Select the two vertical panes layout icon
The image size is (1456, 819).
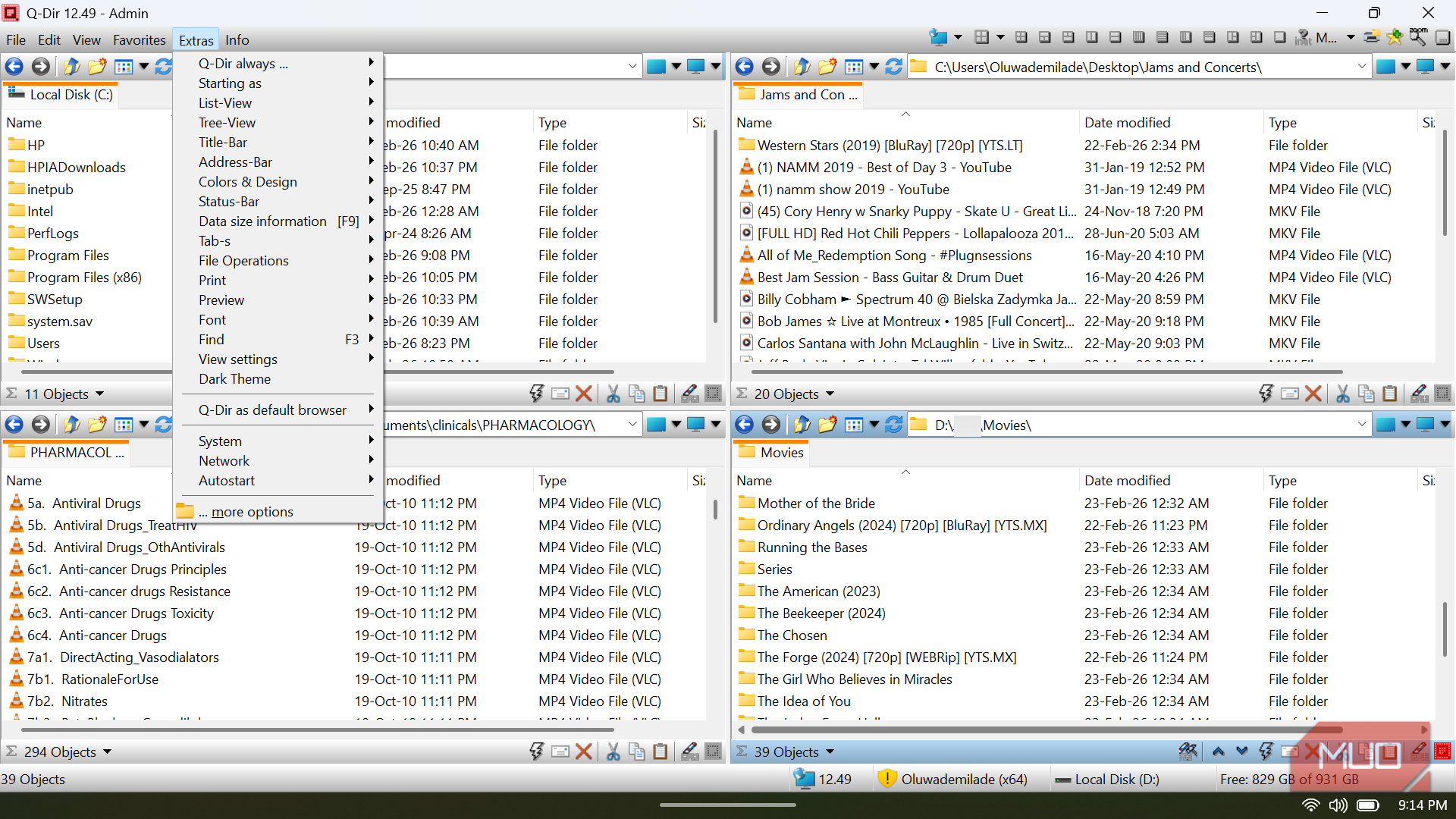pos(1092,36)
